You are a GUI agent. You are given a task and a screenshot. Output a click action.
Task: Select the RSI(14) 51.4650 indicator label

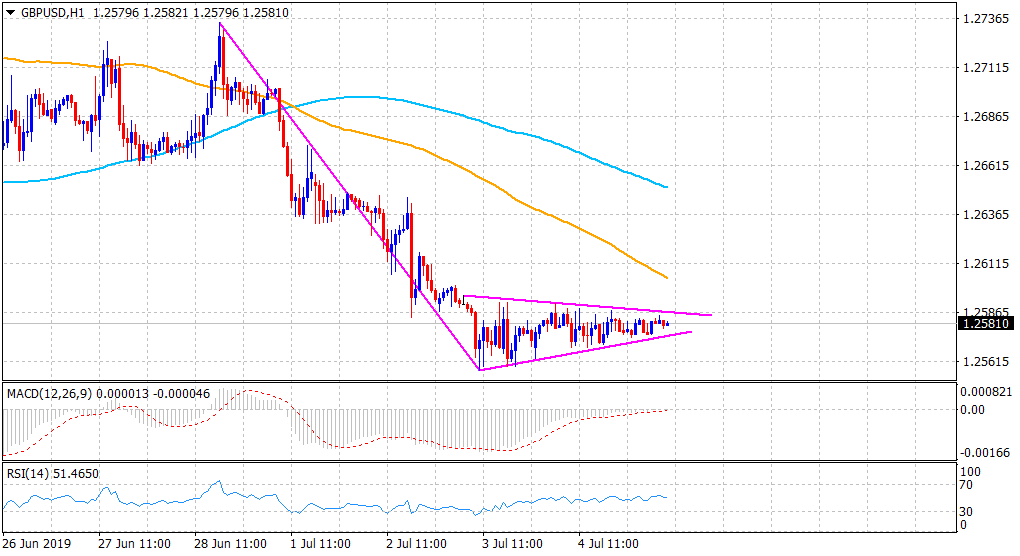[53, 473]
